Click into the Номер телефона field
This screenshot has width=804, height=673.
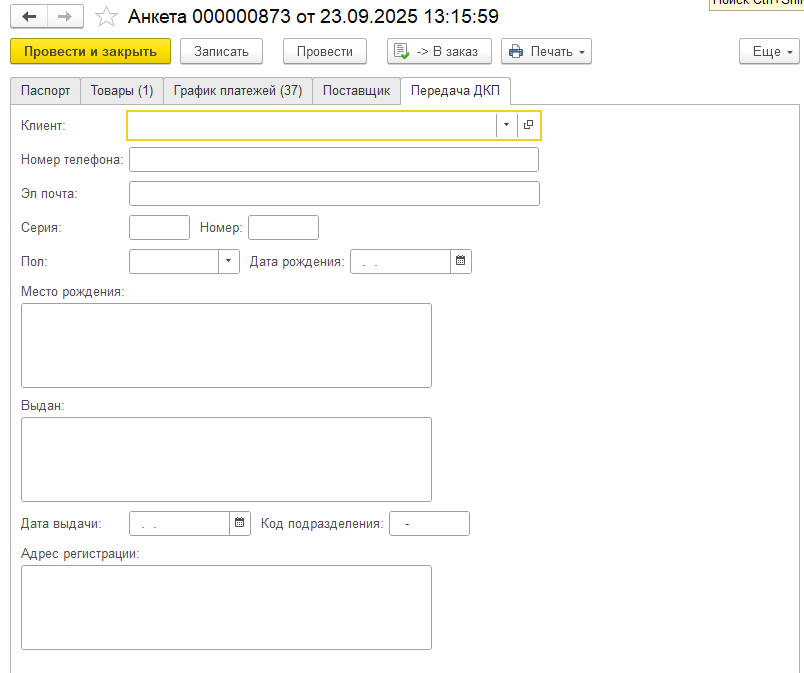[333, 160]
